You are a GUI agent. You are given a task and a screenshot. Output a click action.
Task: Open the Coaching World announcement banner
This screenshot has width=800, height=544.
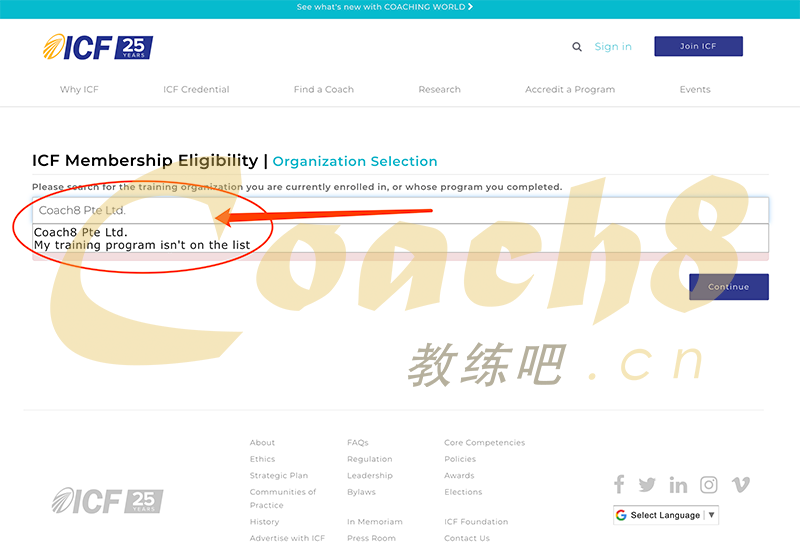click(385, 7)
